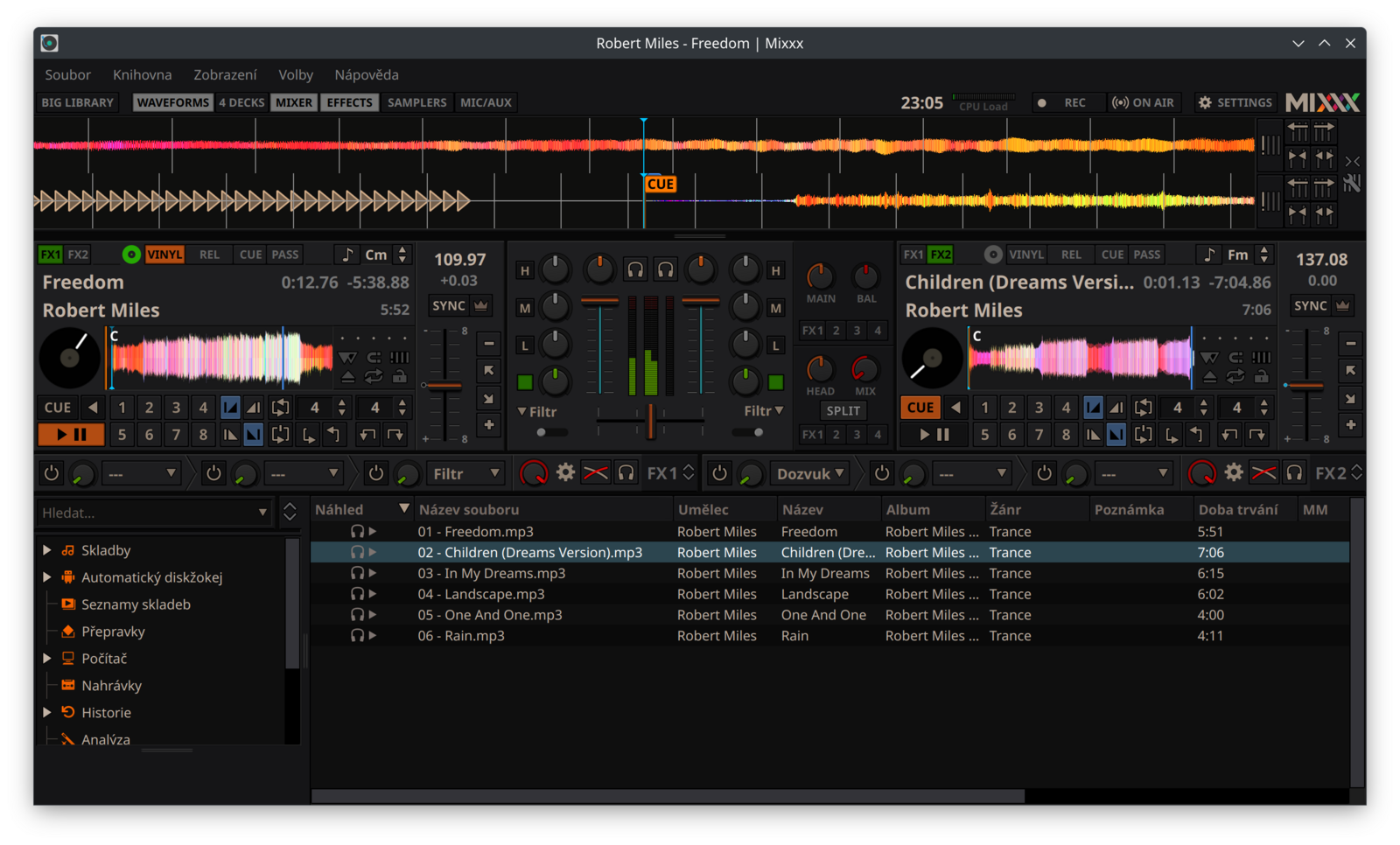Click deck 1 pitch fader

[x=445, y=385]
